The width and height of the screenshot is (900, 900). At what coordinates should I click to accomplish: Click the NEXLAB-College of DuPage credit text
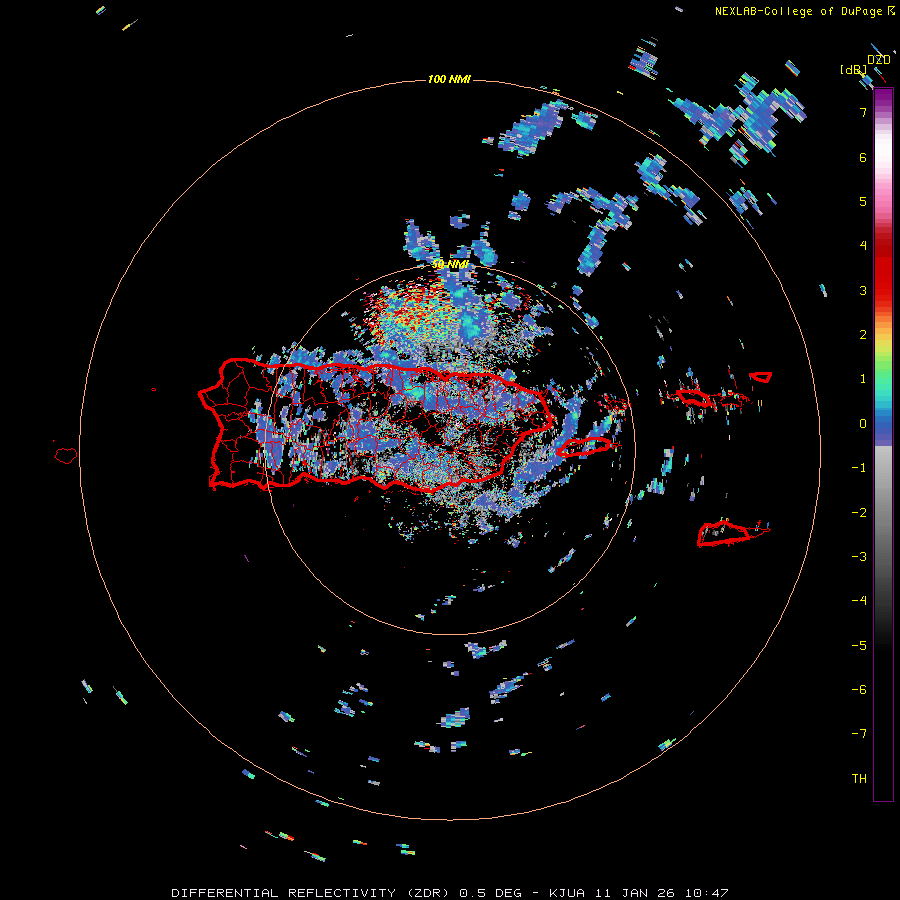(x=798, y=11)
